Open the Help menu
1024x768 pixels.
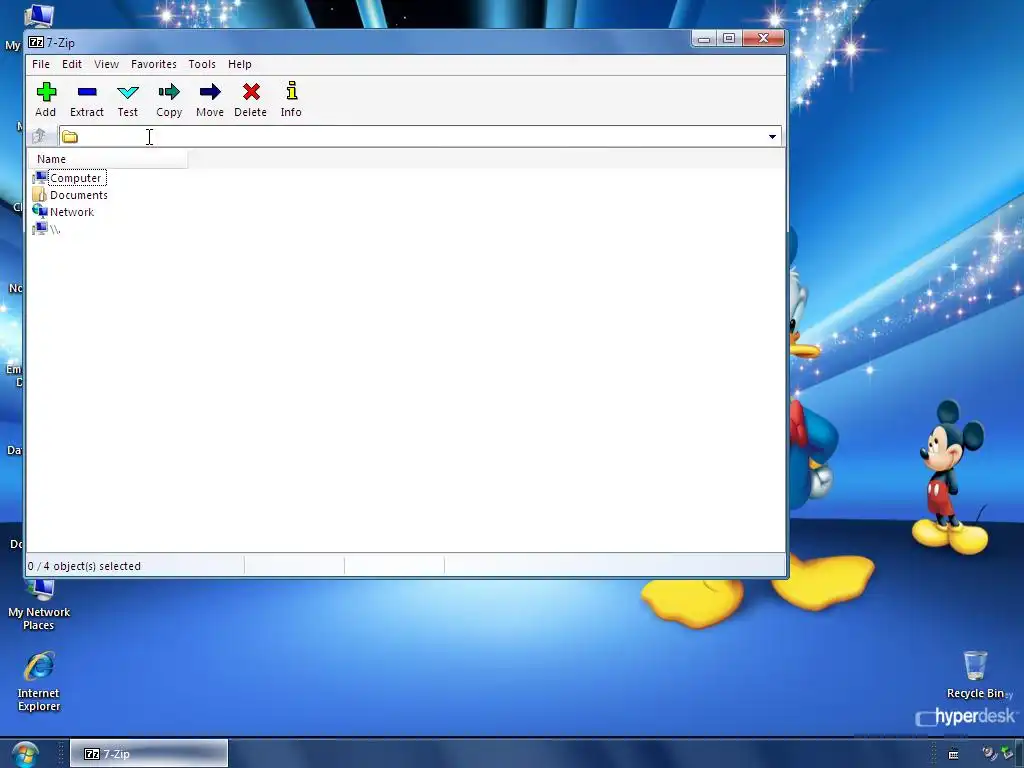click(x=240, y=64)
